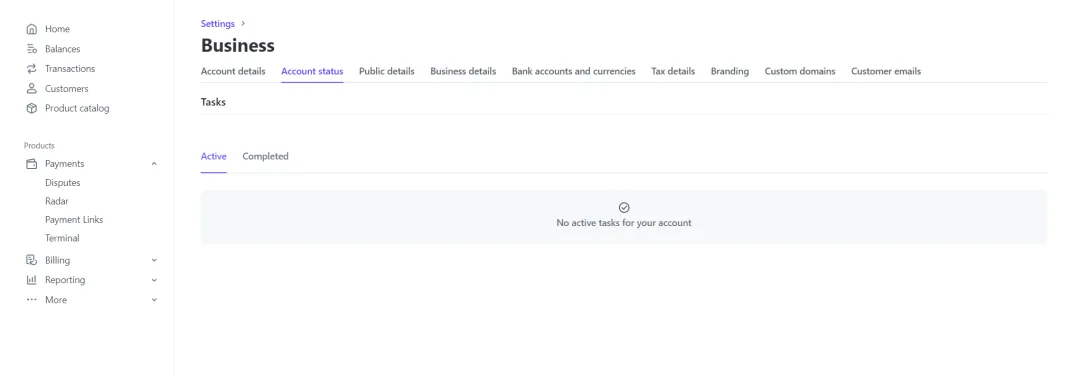Show the Completed tasks tab
Image resolution: width=1080 pixels, height=375 pixels.
(x=265, y=156)
